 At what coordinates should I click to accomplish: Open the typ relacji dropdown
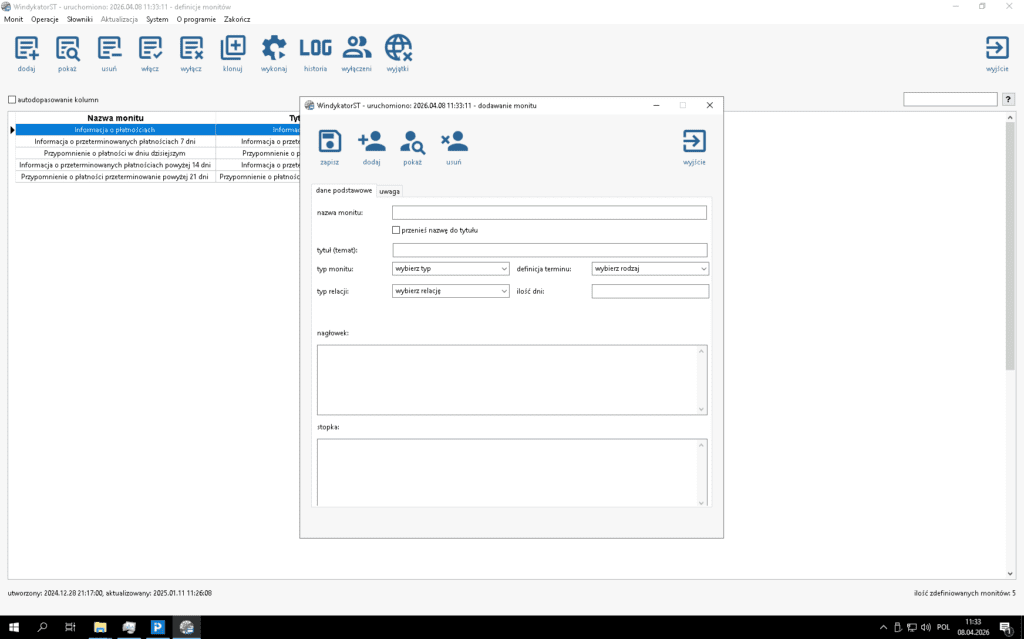(451, 291)
